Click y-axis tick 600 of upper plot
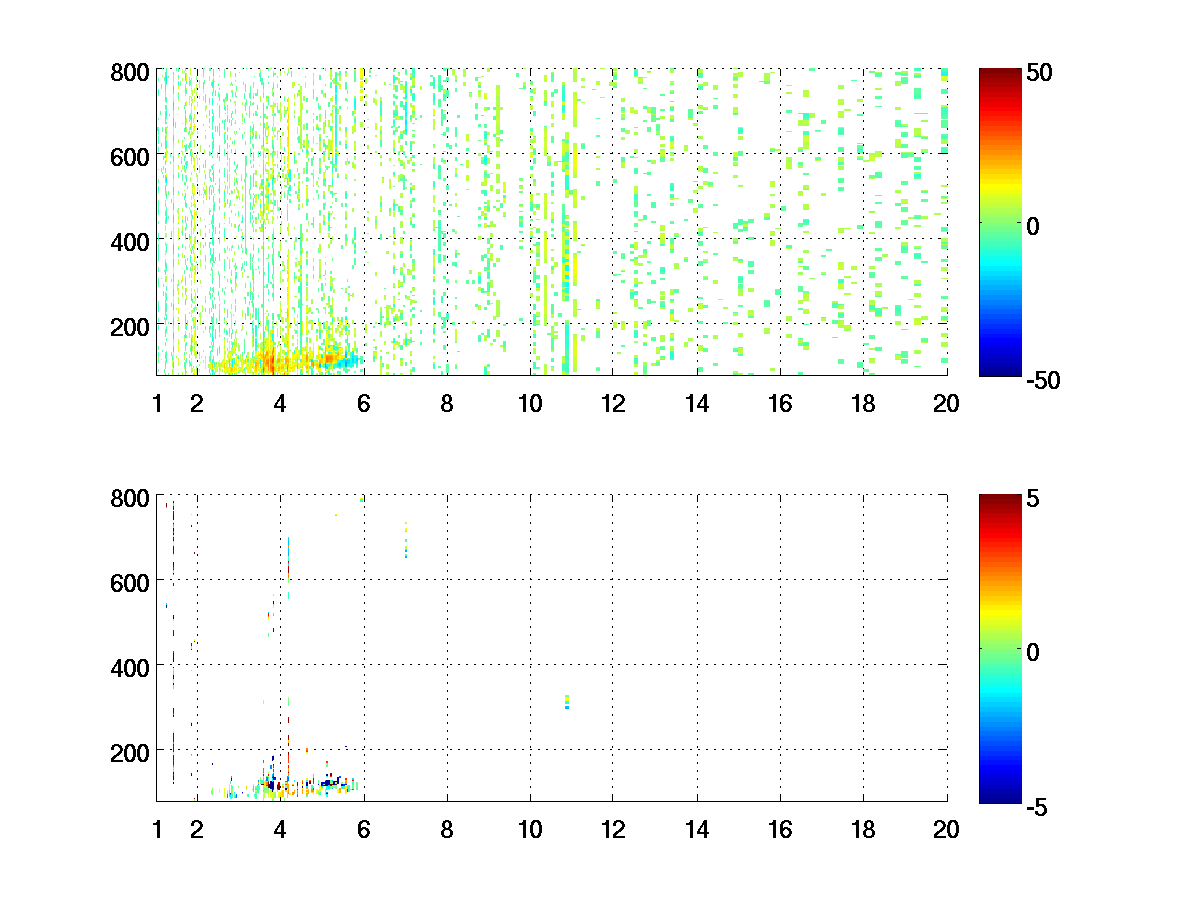This screenshot has width=1200, height=900. click(130, 156)
